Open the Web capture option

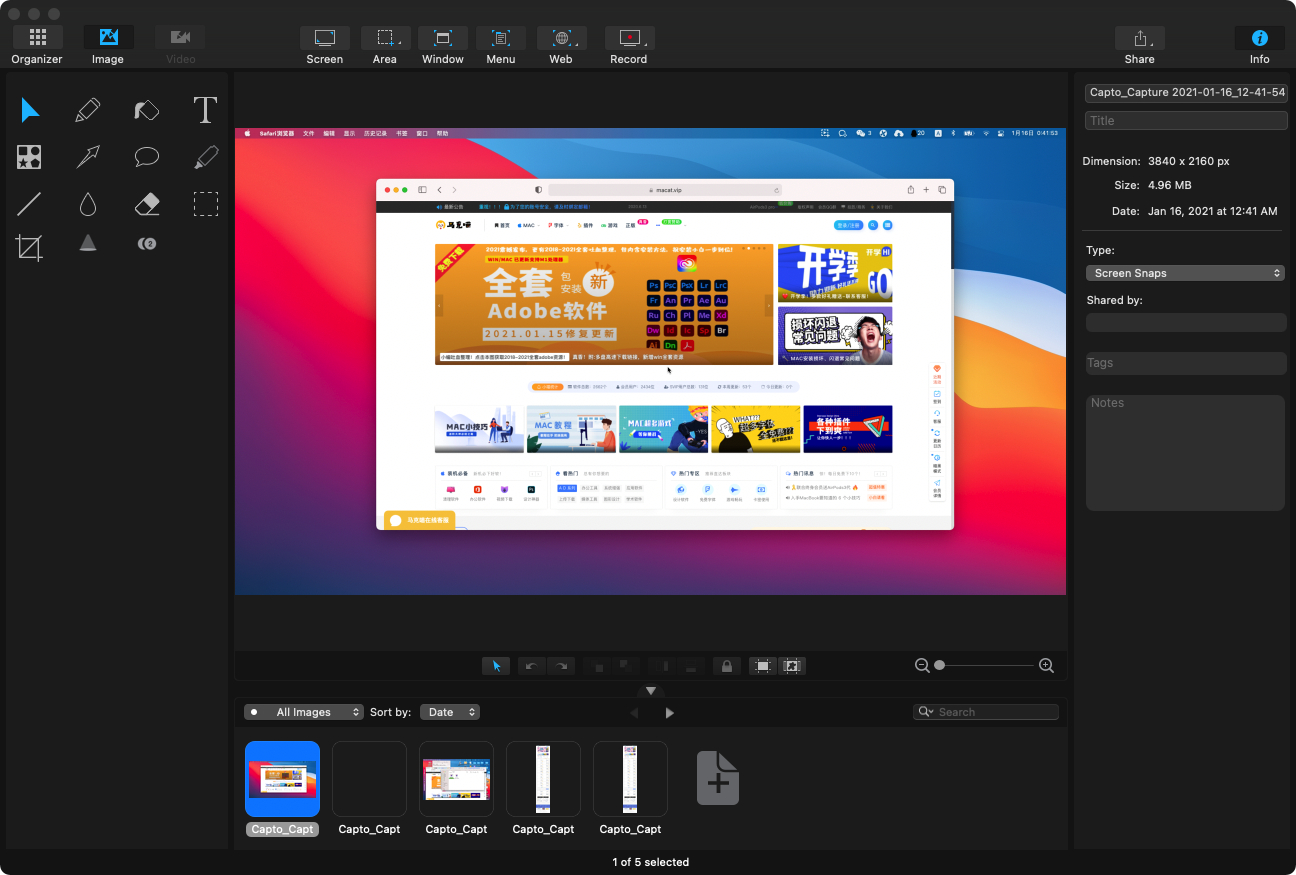pyautogui.click(x=561, y=46)
